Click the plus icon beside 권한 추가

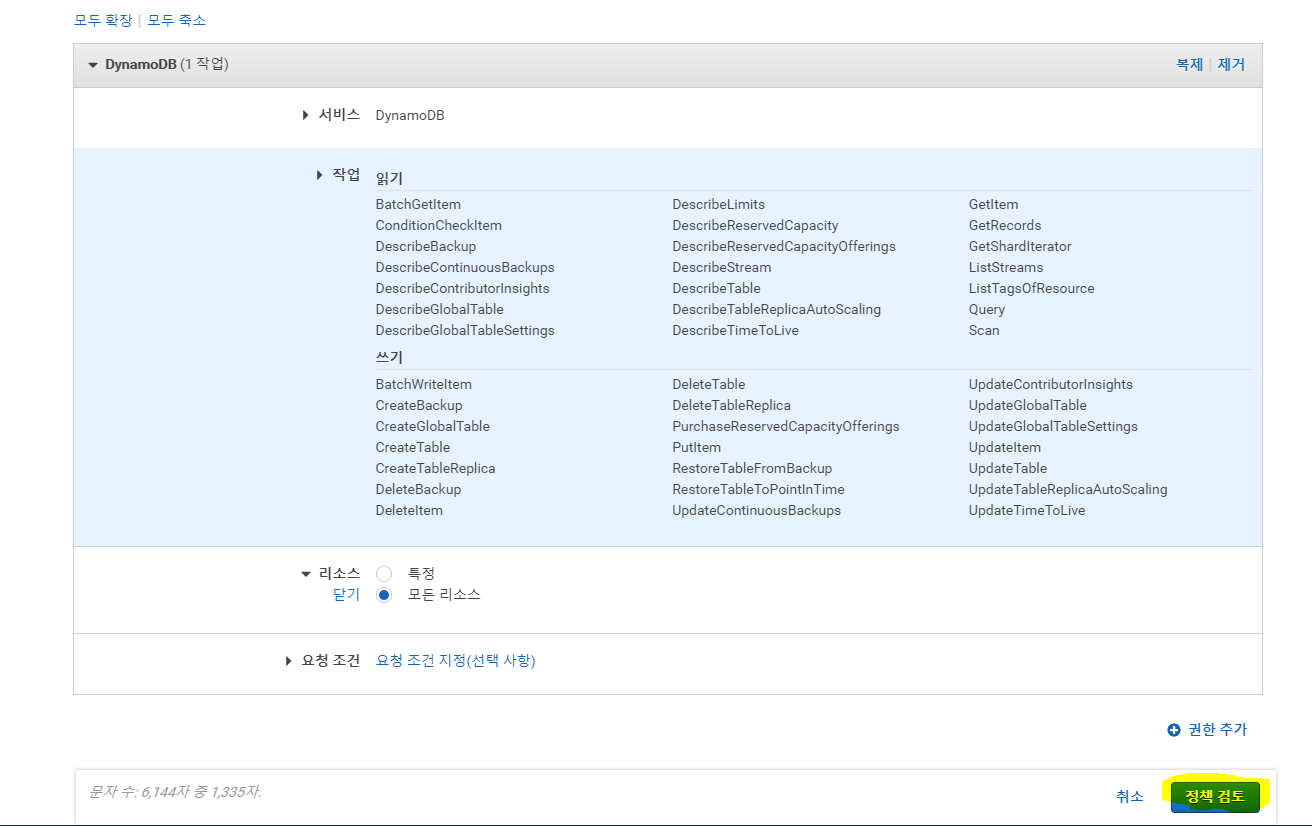1174,730
